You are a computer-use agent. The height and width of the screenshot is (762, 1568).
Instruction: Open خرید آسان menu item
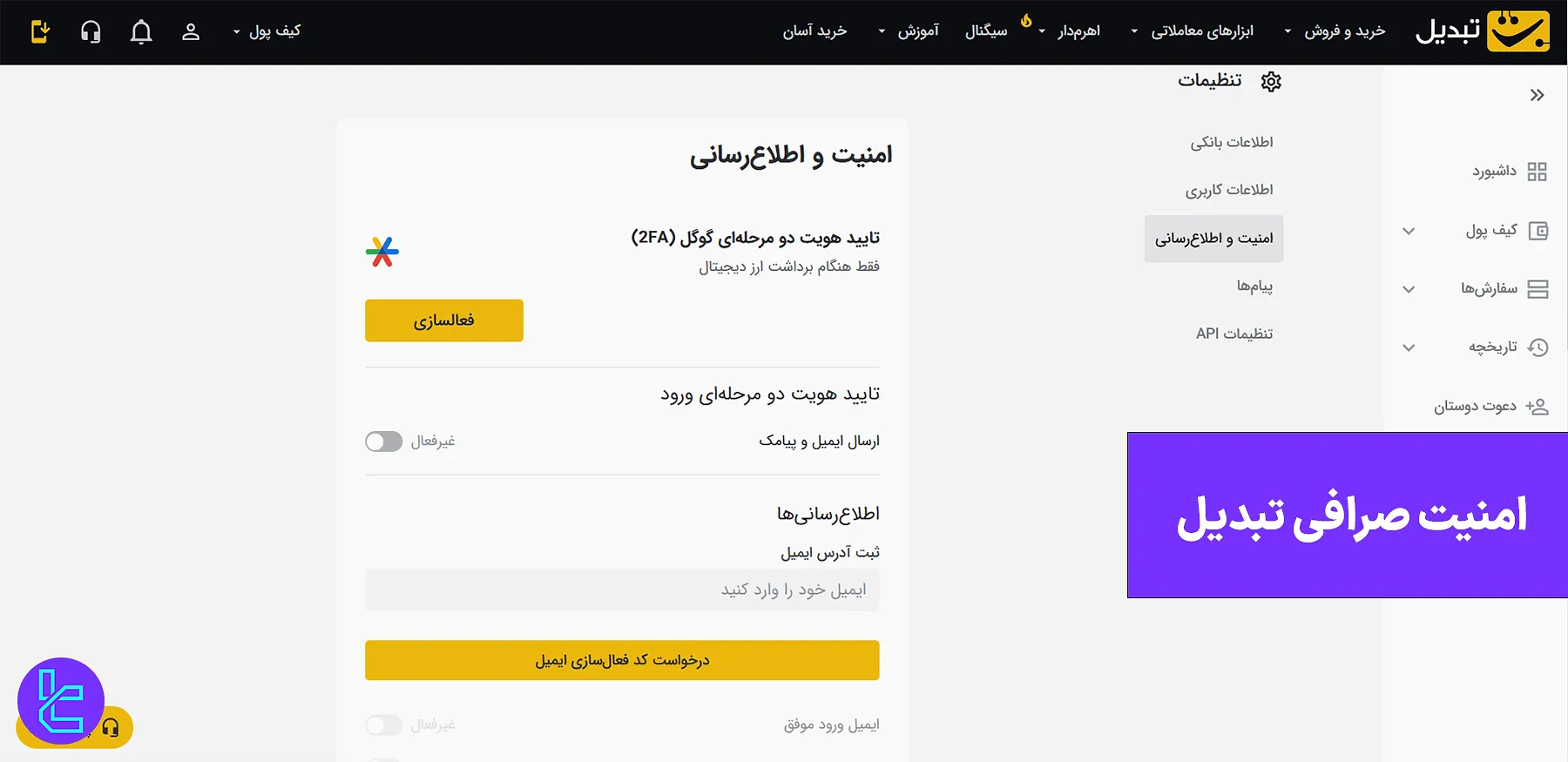[x=814, y=31]
